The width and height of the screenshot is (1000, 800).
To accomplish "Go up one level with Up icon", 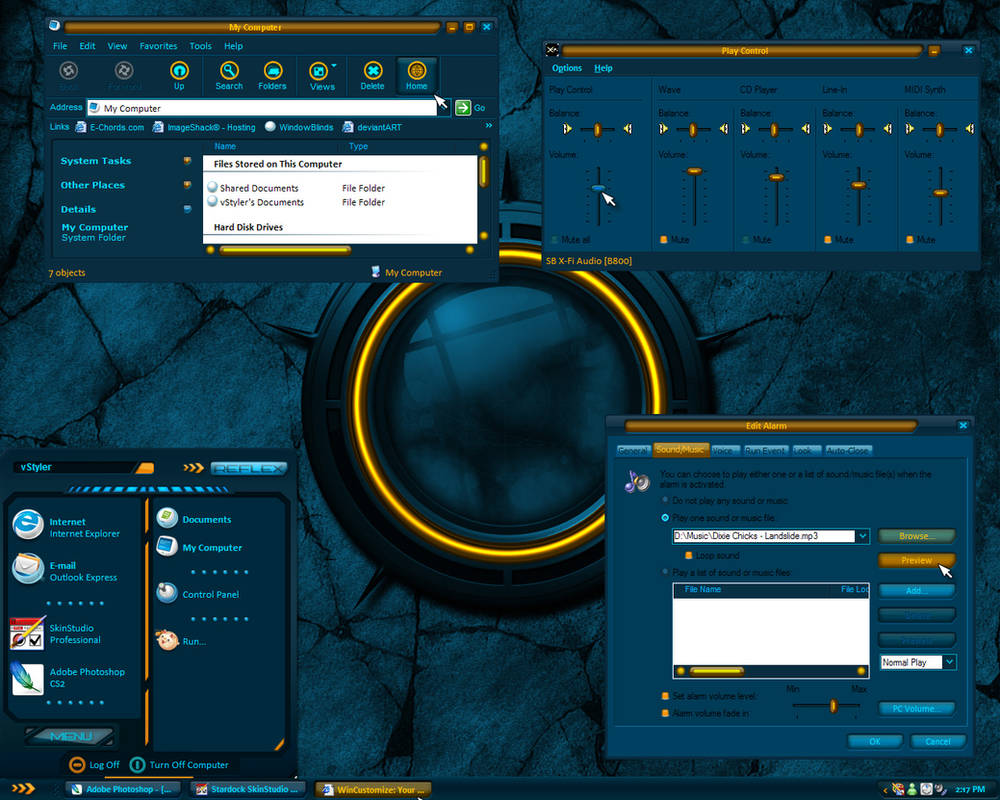I will click(x=179, y=75).
